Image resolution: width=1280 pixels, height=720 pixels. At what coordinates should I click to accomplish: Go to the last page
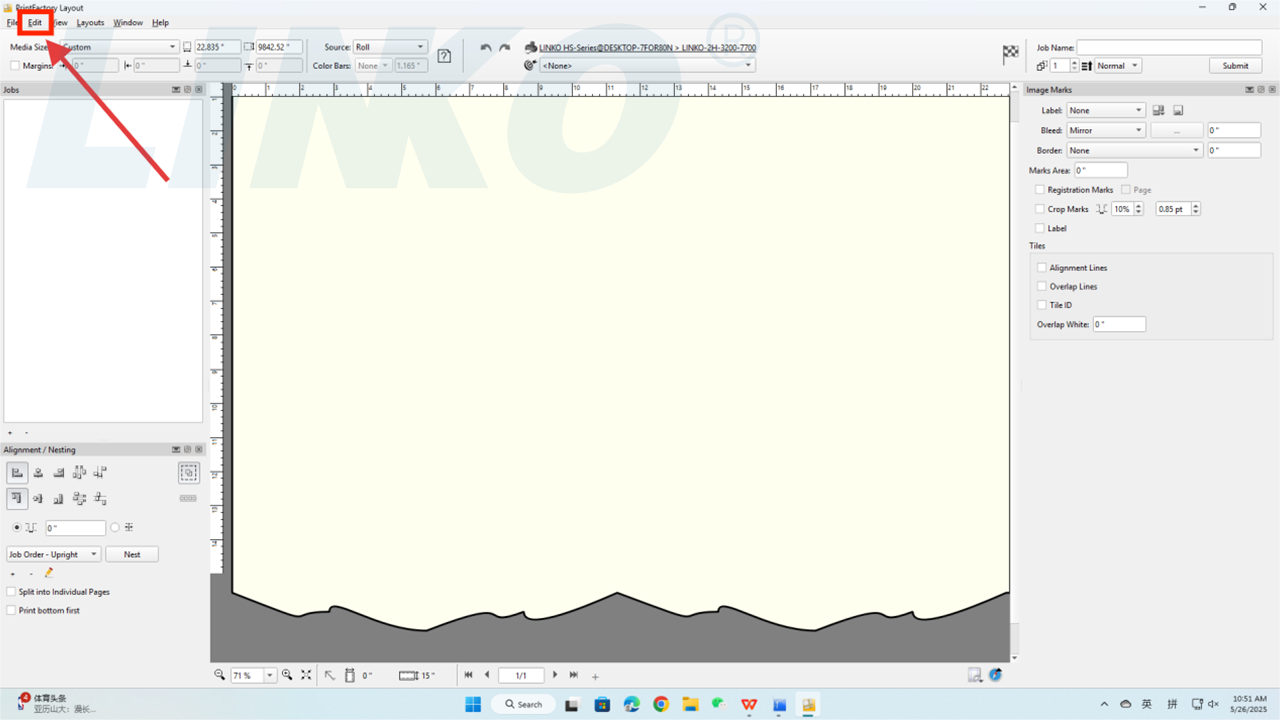click(x=574, y=675)
